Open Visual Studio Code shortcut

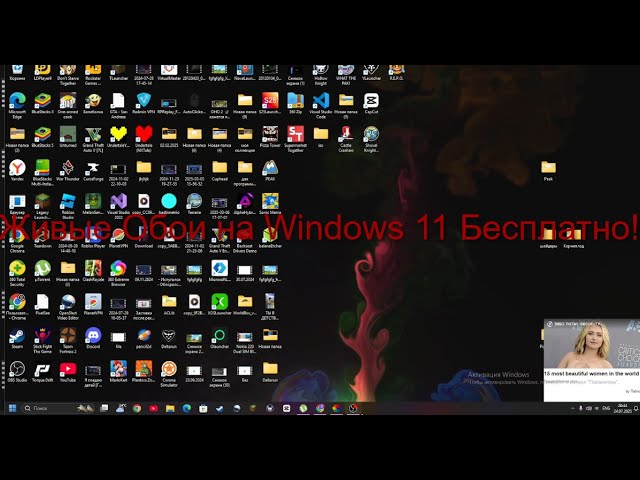(321, 105)
